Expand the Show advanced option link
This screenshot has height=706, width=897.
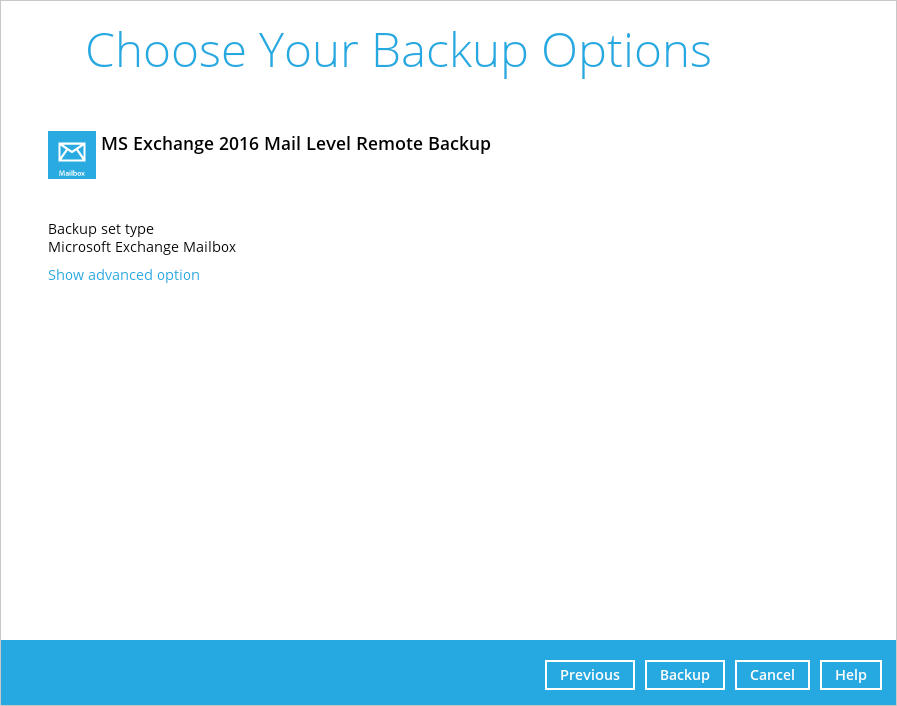click(x=124, y=275)
